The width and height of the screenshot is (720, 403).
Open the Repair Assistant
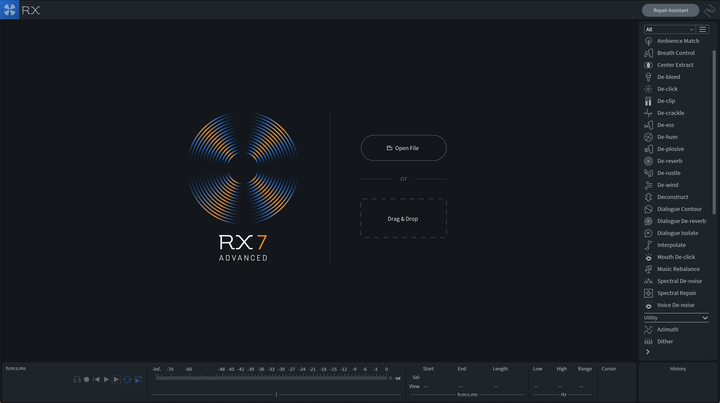pos(670,10)
